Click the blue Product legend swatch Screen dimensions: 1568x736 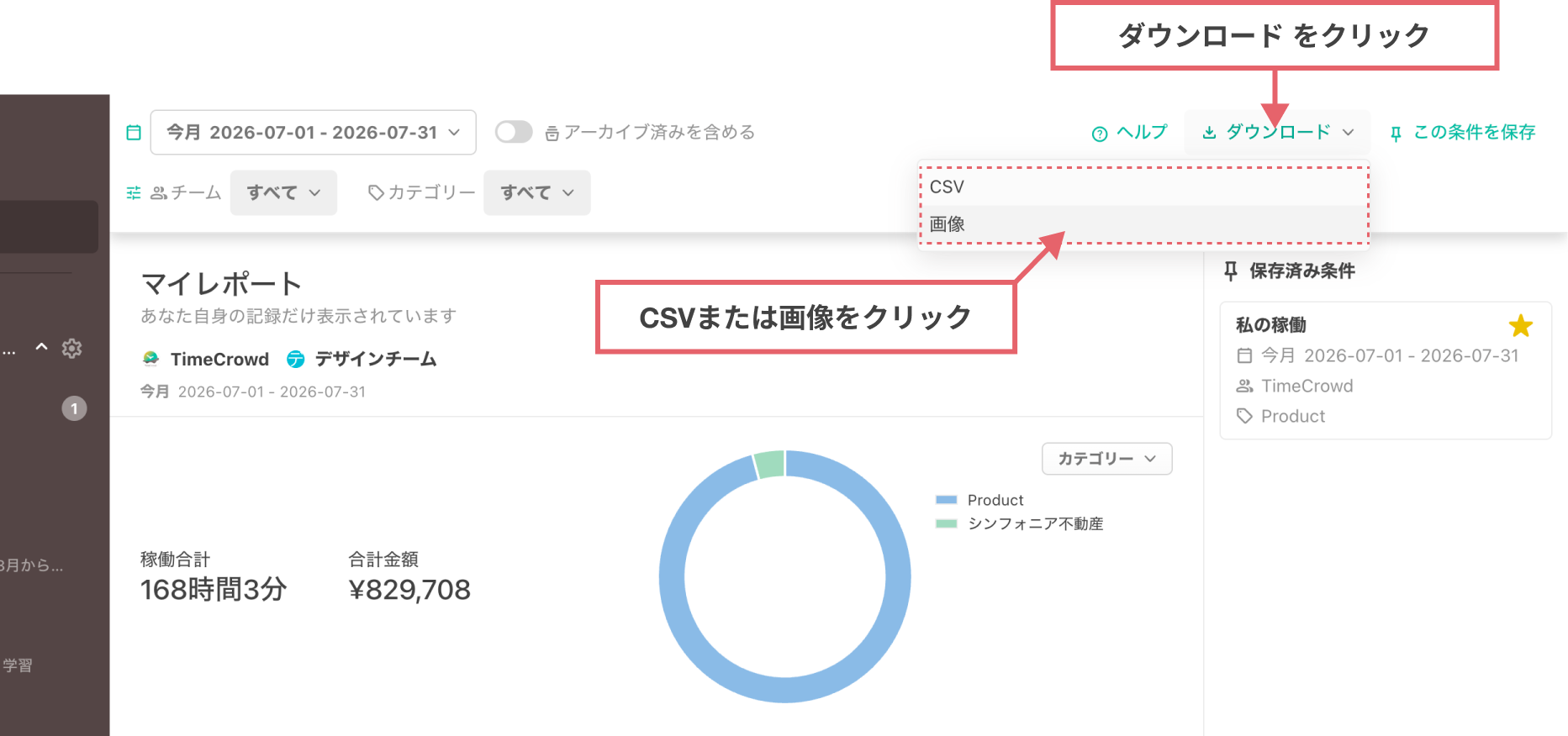point(947,500)
